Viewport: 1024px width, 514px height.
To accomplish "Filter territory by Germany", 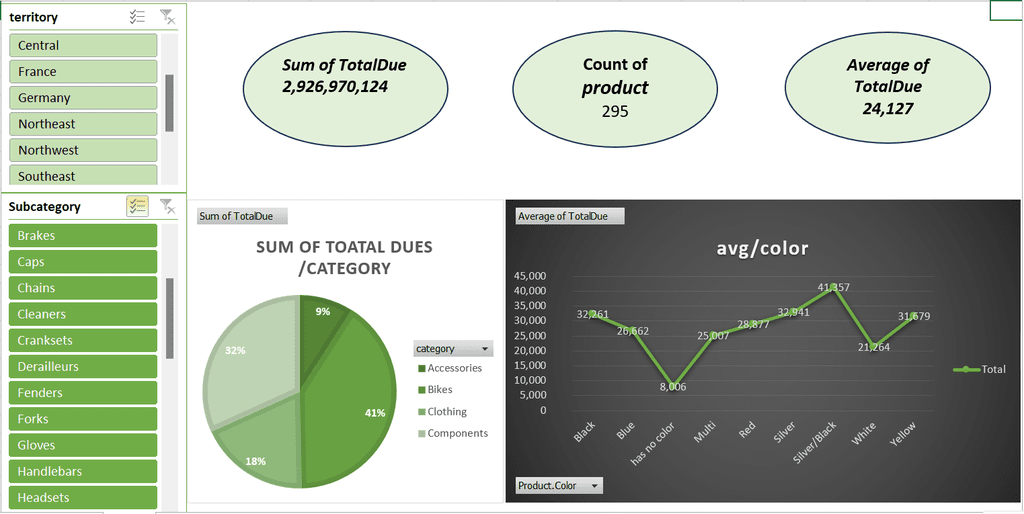I will pos(83,98).
